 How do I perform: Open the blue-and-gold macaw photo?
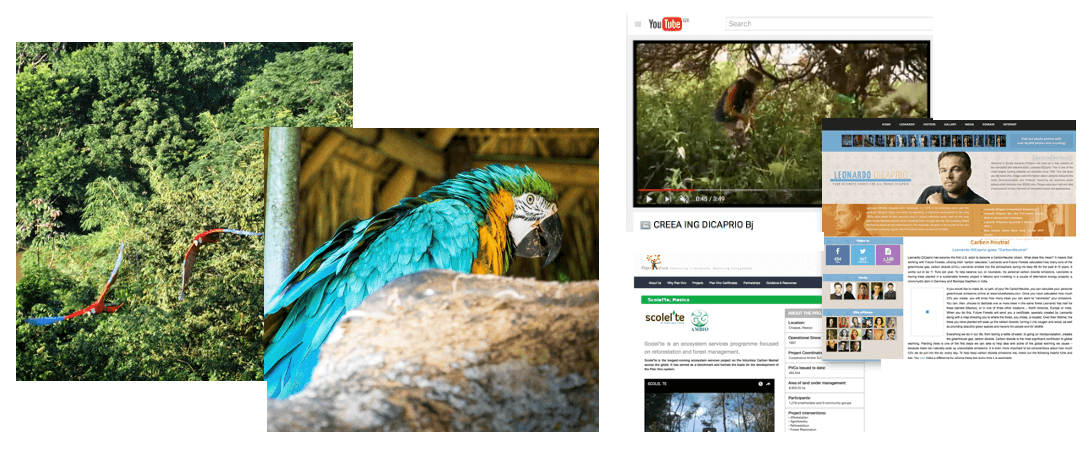(432, 280)
